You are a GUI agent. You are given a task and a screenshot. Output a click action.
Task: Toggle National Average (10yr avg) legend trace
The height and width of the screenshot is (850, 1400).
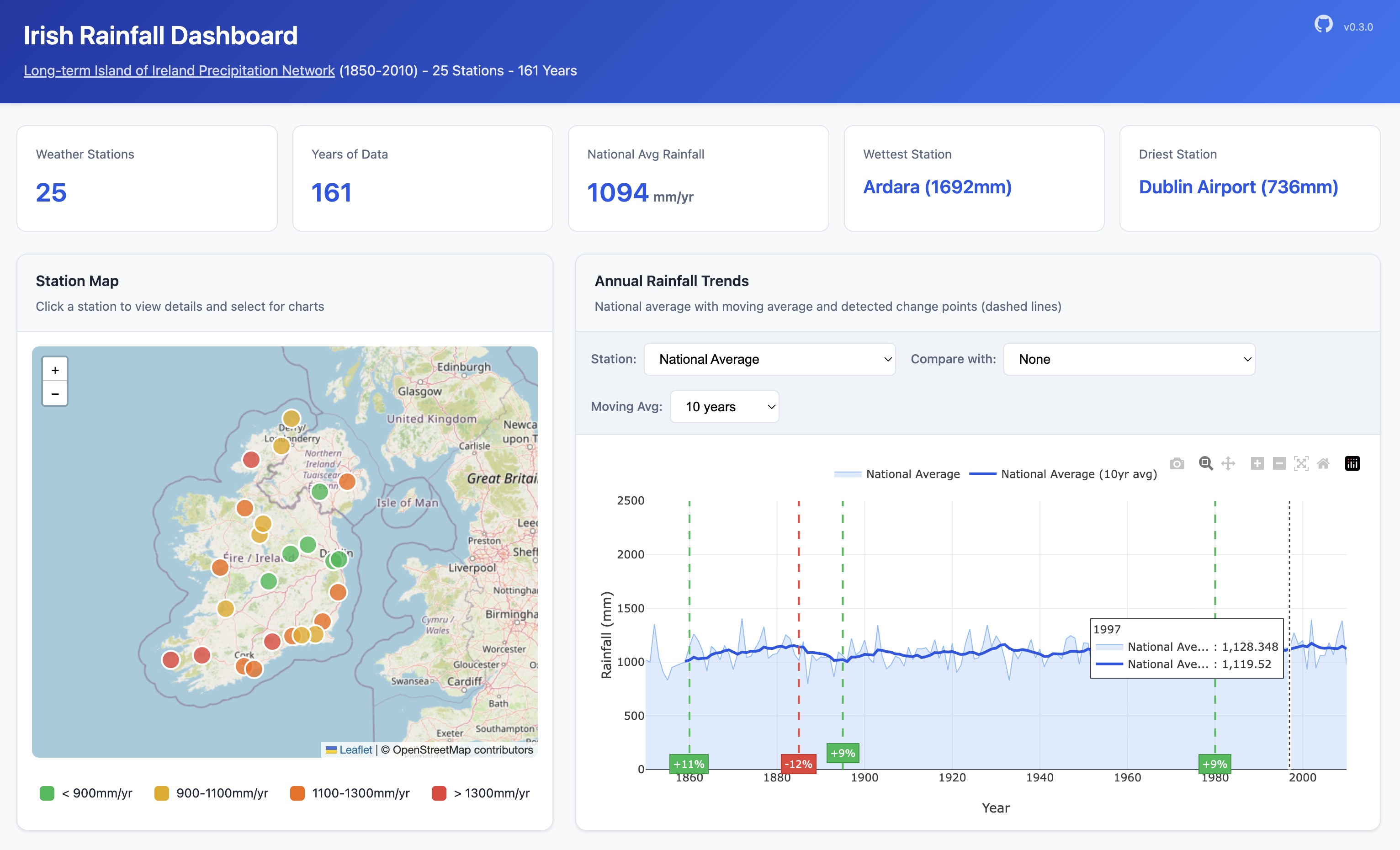pyautogui.click(x=1062, y=474)
